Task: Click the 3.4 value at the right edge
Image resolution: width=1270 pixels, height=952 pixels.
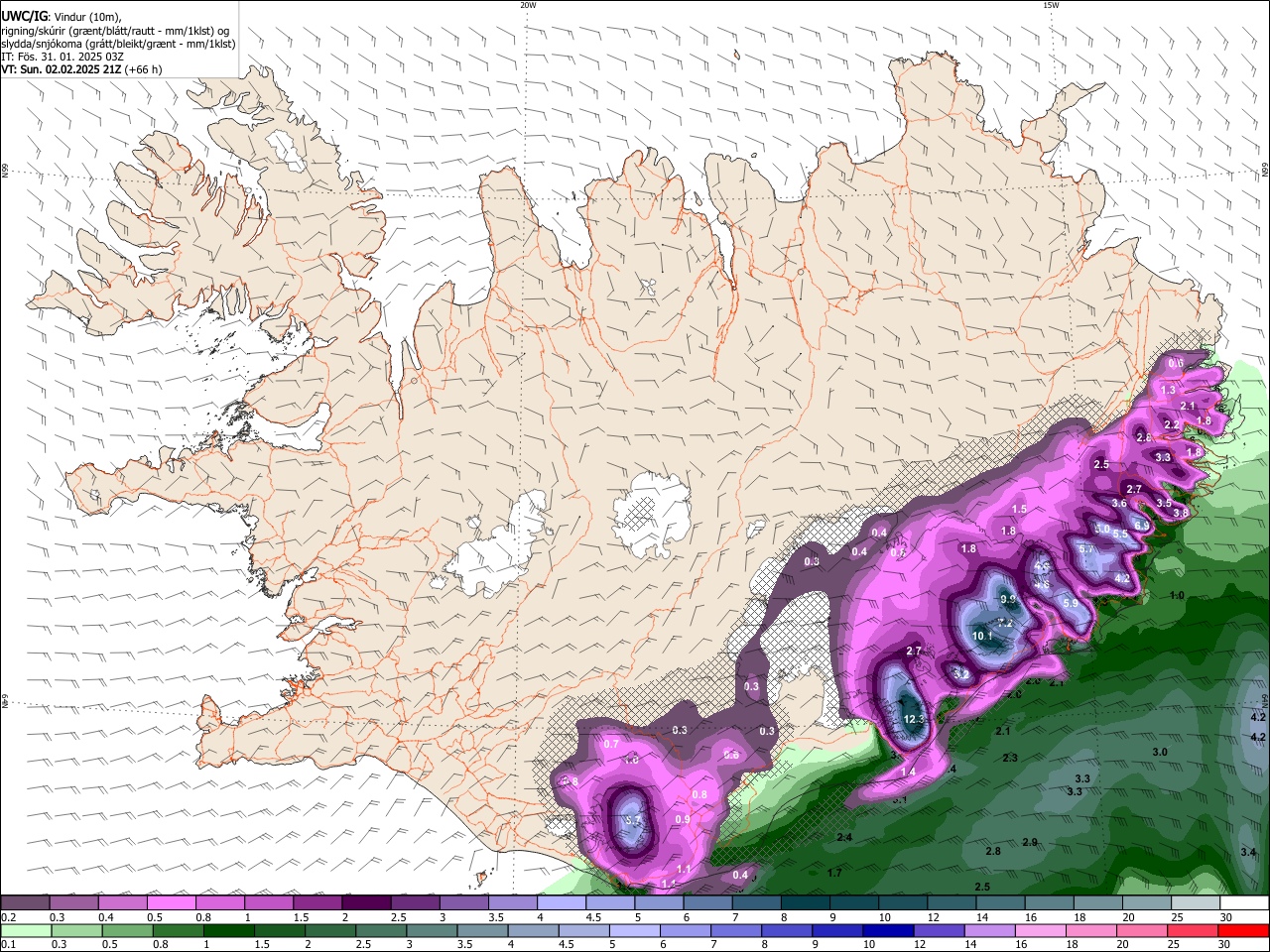Action: (1248, 852)
